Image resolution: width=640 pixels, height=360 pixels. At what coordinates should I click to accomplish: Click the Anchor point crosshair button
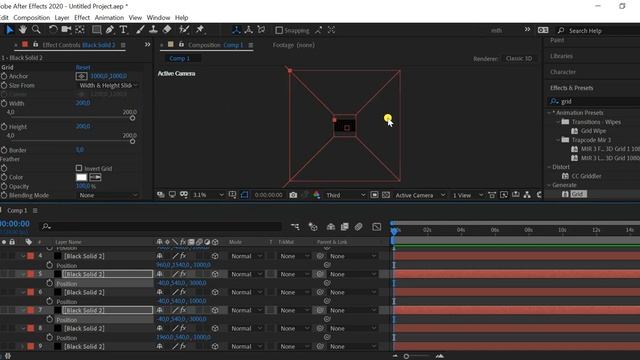click(x=82, y=76)
